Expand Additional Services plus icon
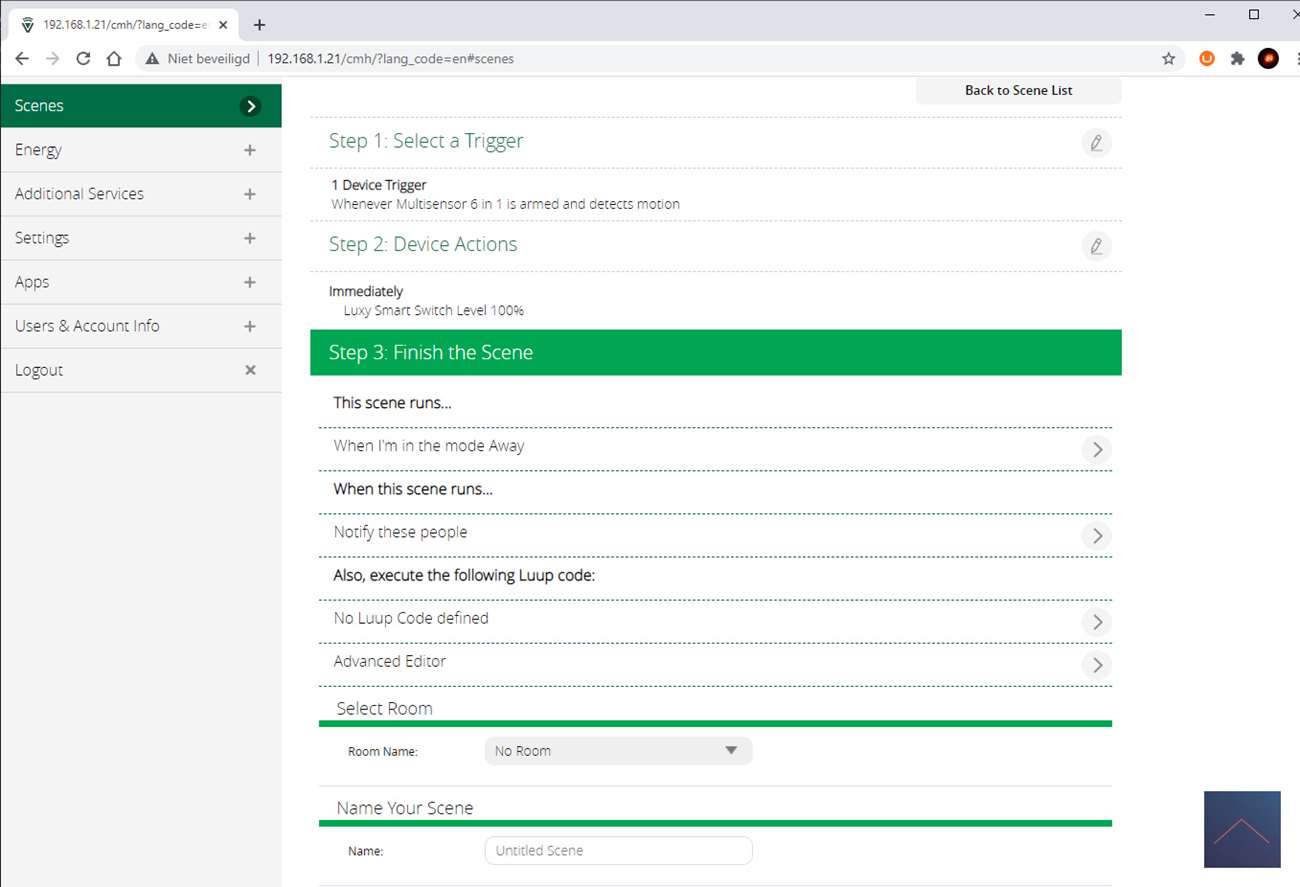Image resolution: width=1300 pixels, height=887 pixels. 250,194
